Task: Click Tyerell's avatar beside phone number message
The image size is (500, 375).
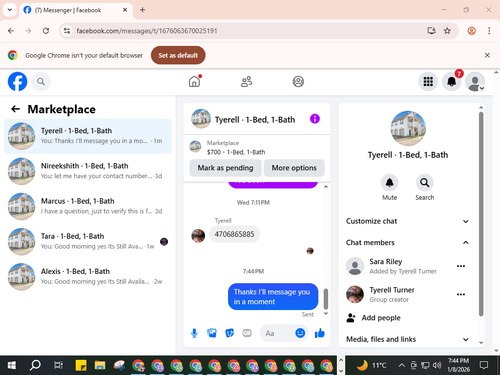Action: pos(198,236)
